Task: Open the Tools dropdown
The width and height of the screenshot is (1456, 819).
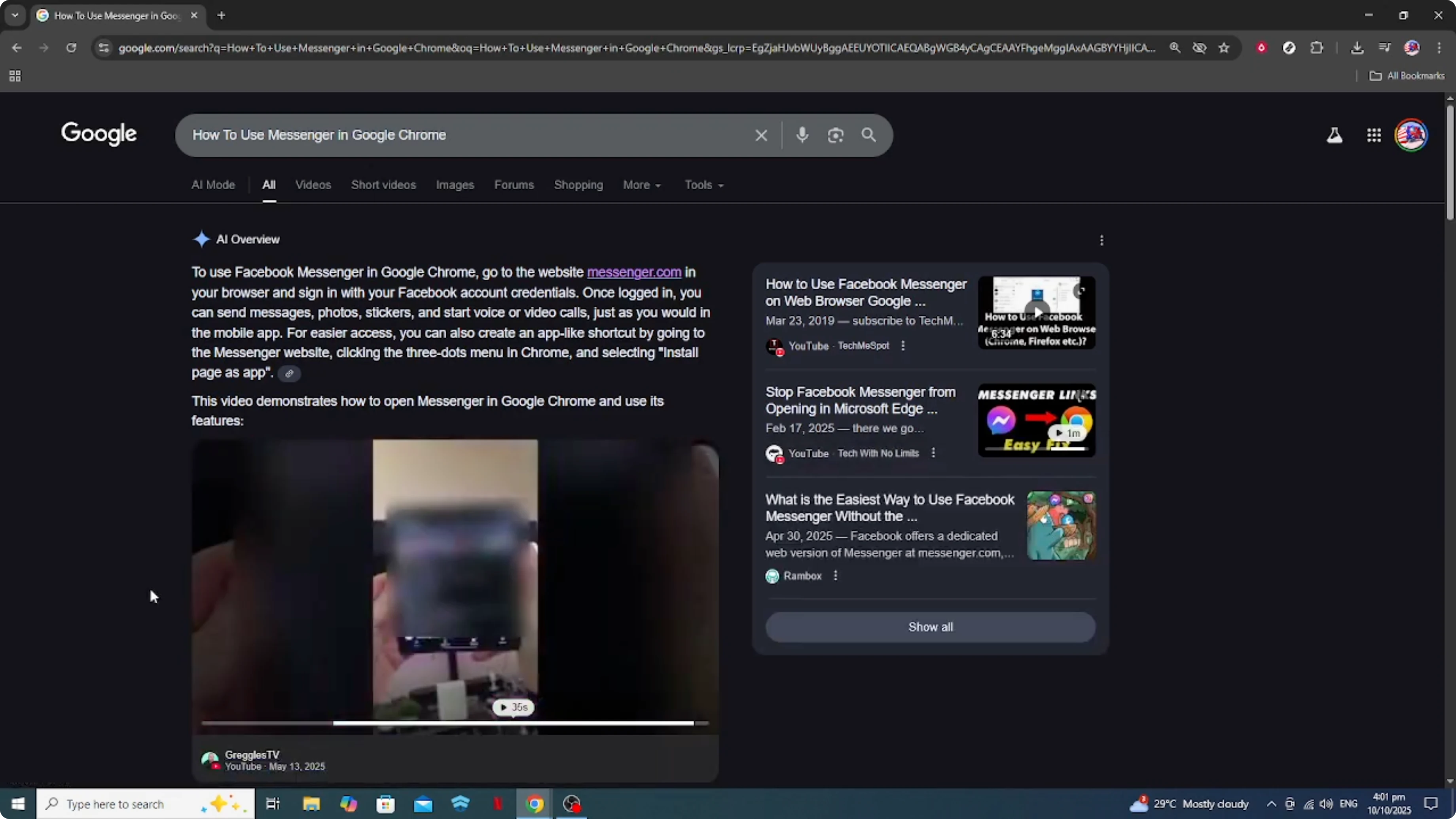Action: pos(703,185)
